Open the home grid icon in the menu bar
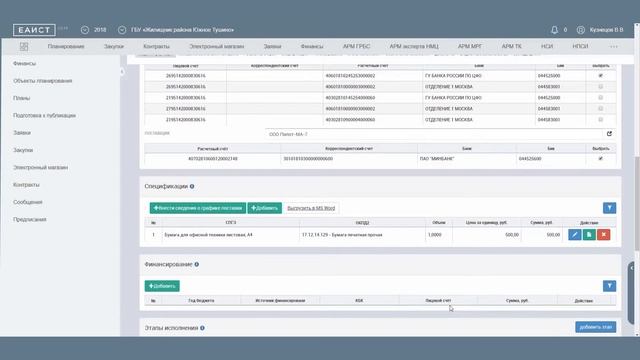This screenshot has height=360, width=640. pyautogui.click(x=24, y=47)
